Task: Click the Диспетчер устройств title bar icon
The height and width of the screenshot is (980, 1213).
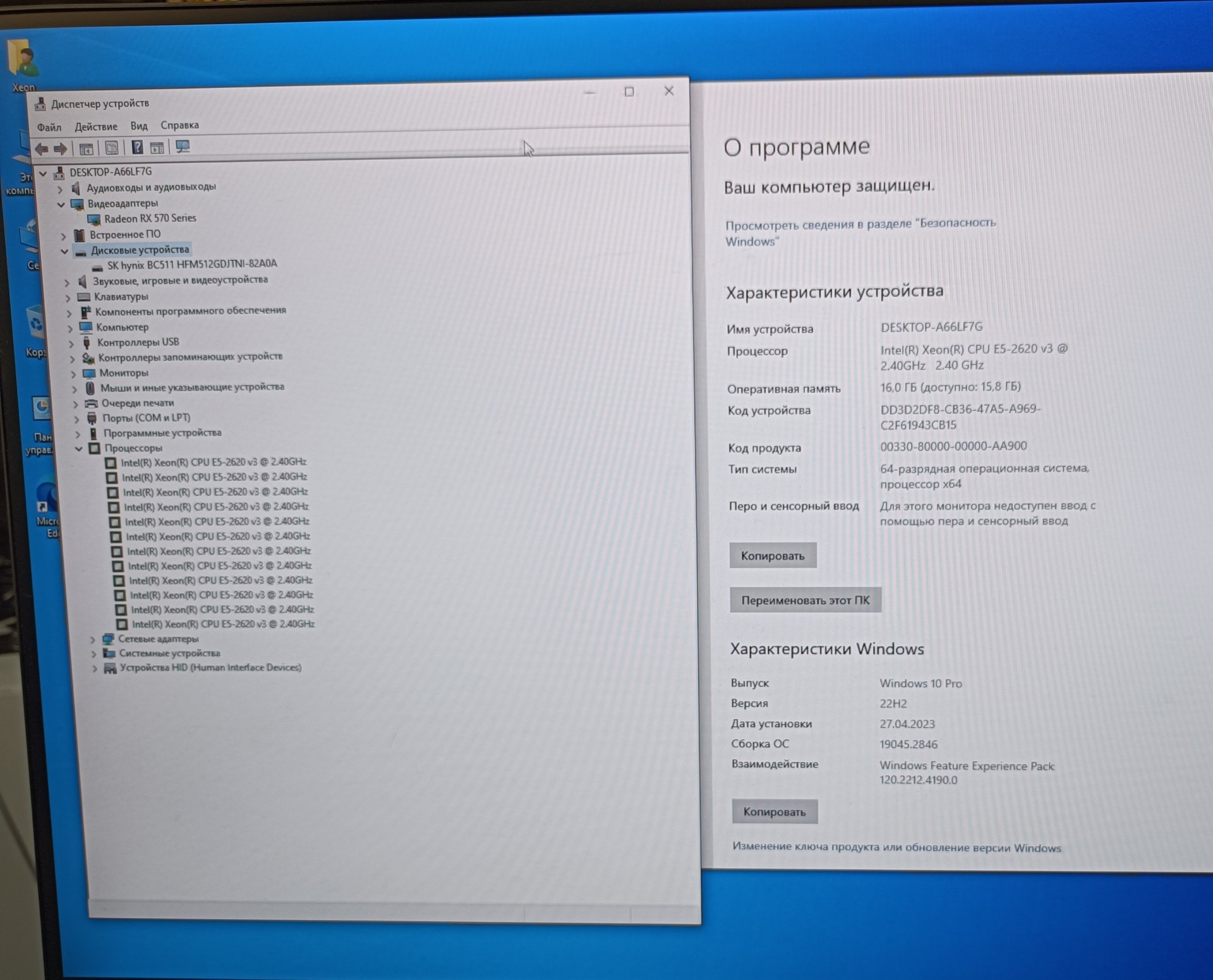Action: click(40, 104)
